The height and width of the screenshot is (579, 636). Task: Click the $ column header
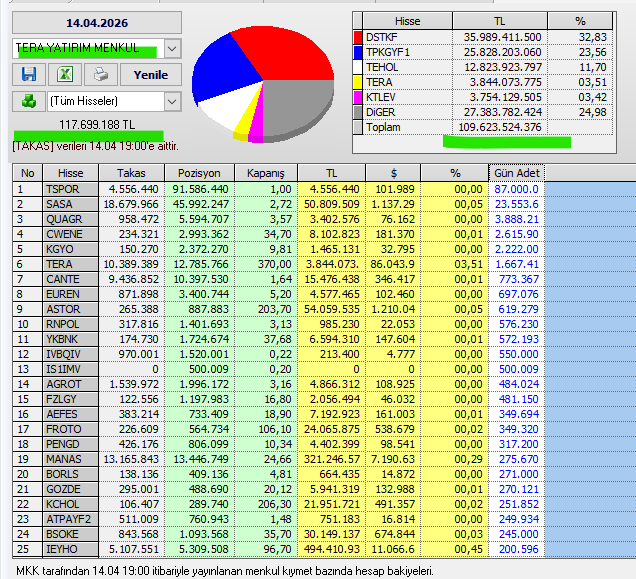[393, 173]
